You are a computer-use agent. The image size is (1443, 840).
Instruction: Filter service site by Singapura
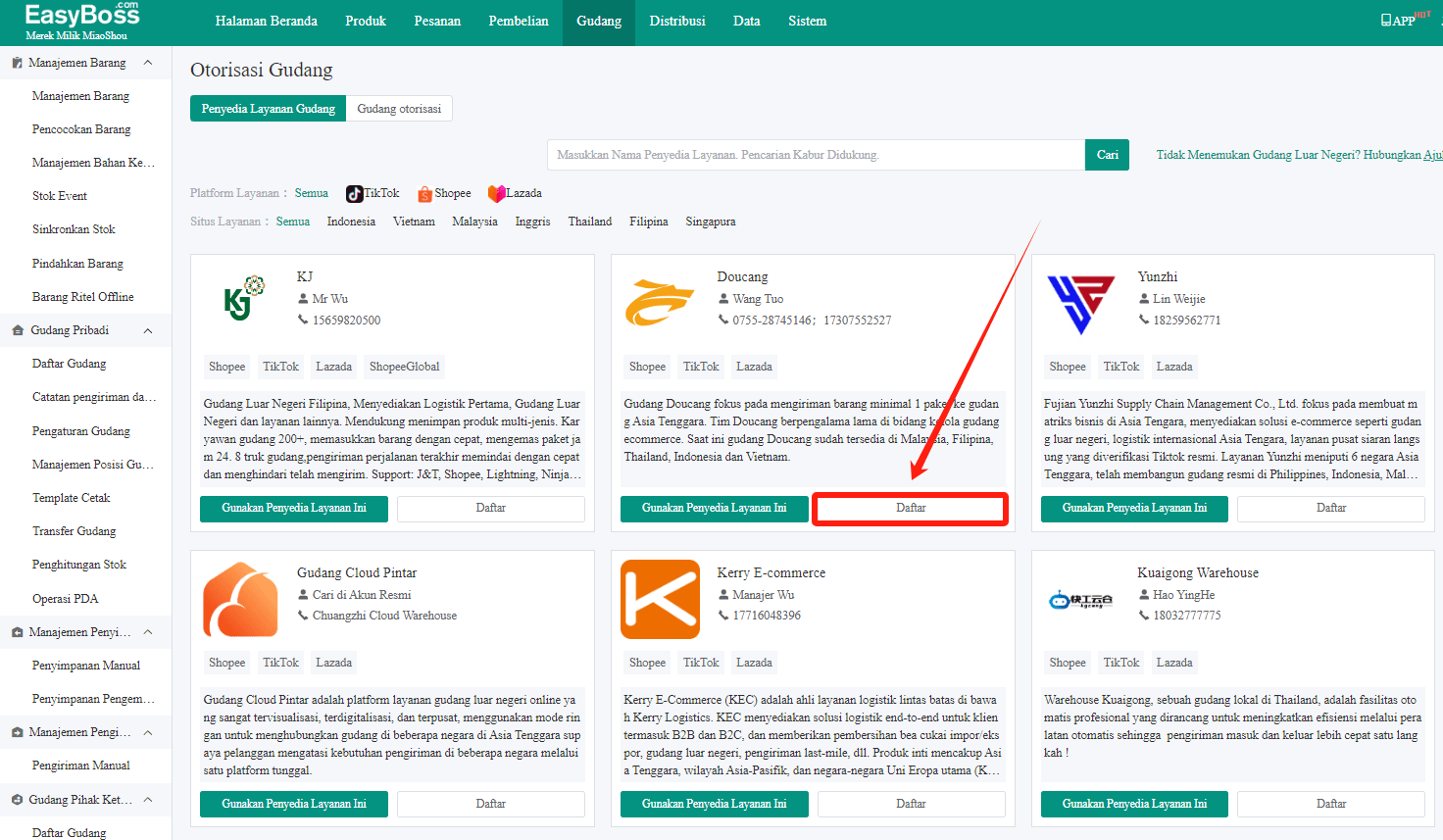(711, 222)
